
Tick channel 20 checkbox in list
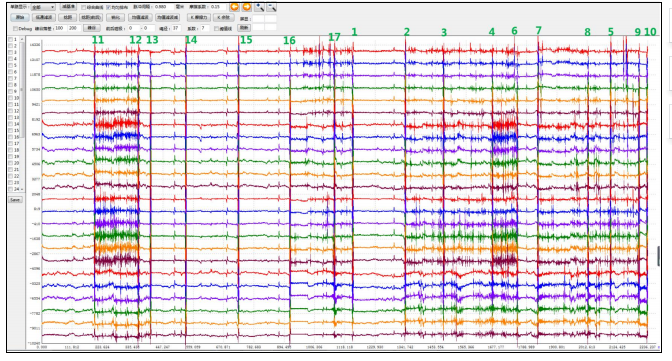[x=10, y=163]
